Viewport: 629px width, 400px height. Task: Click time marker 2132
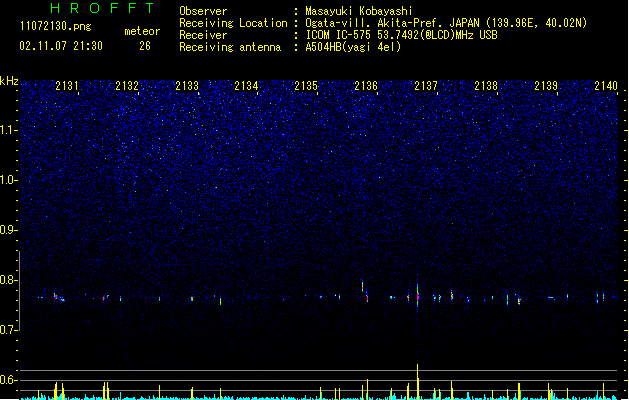[x=127, y=86]
